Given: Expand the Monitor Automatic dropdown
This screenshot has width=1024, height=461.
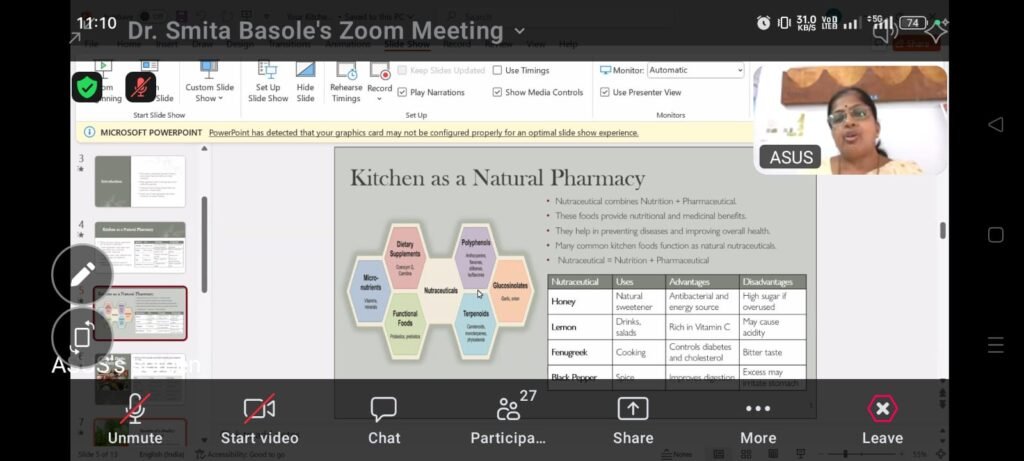Looking at the screenshot, I should click(x=739, y=71).
